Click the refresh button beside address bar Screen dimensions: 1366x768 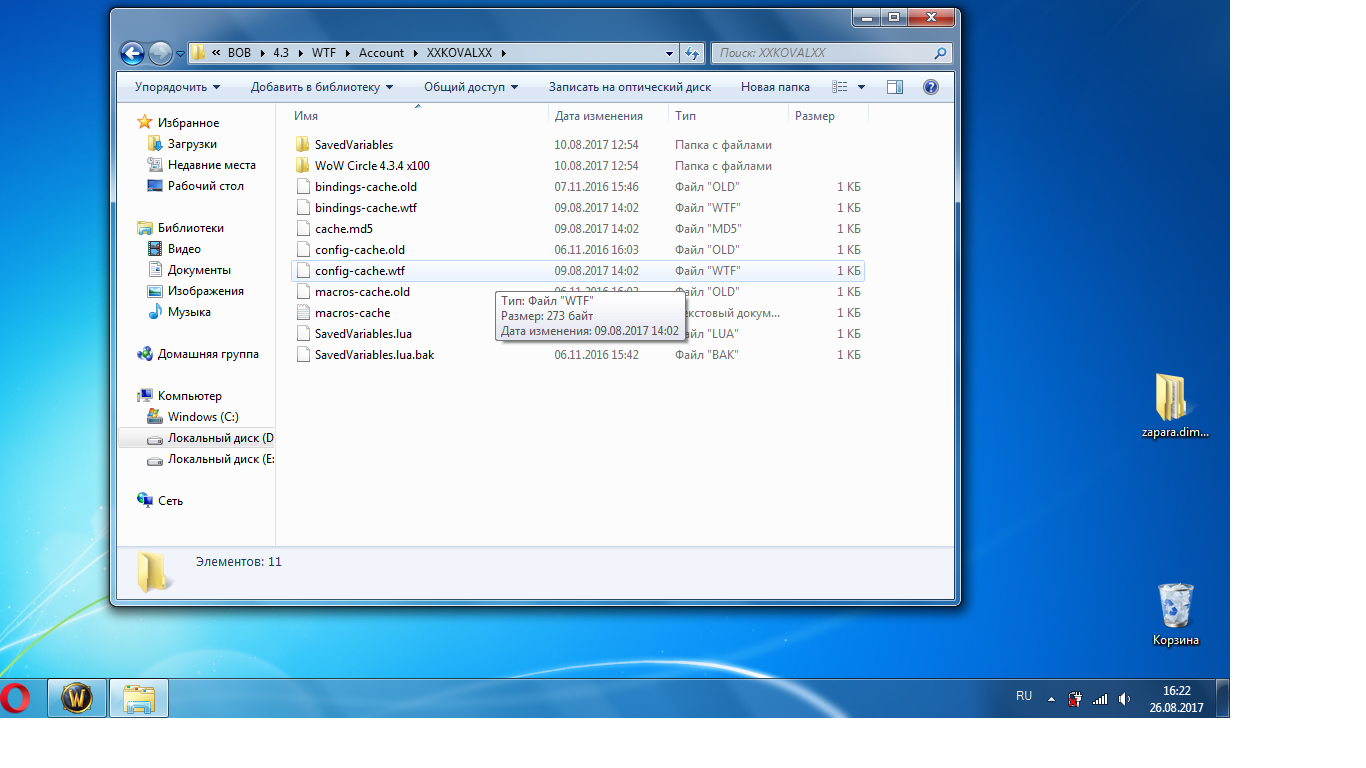(x=692, y=53)
